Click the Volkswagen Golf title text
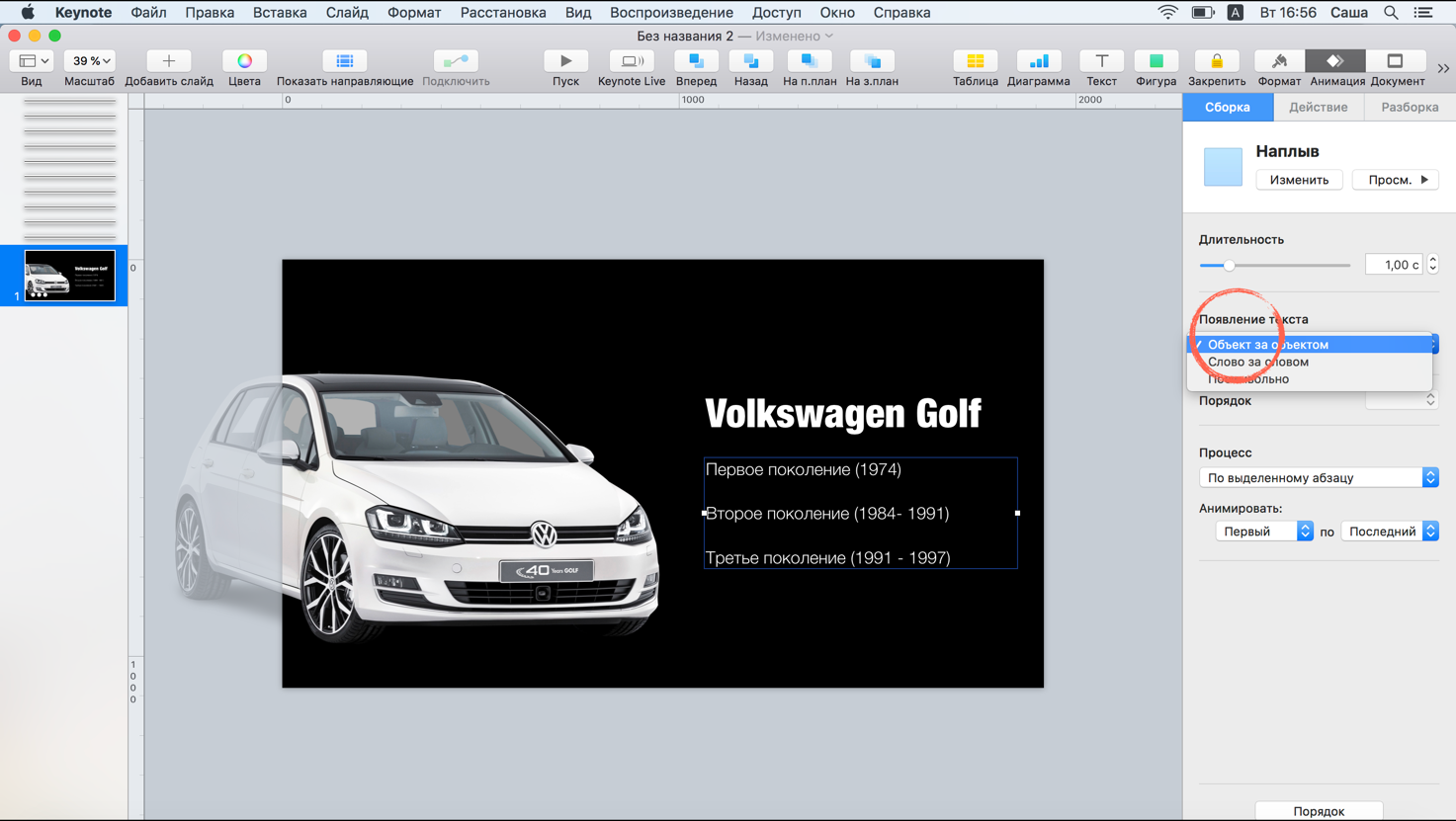This screenshot has height=821, width=1456. tap(843, 413)
